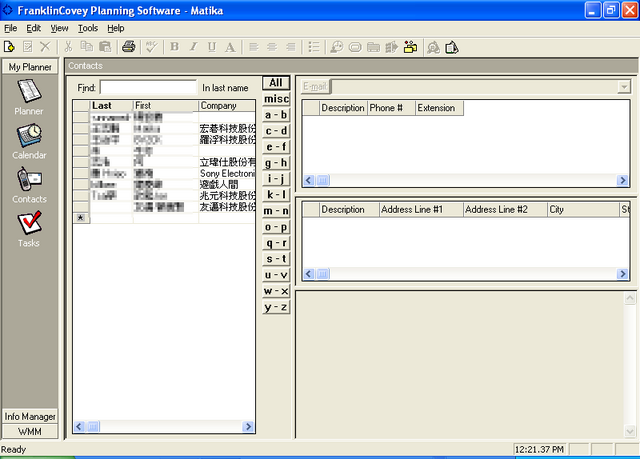Open the Contacts sidebar icon

coord(29,186)
